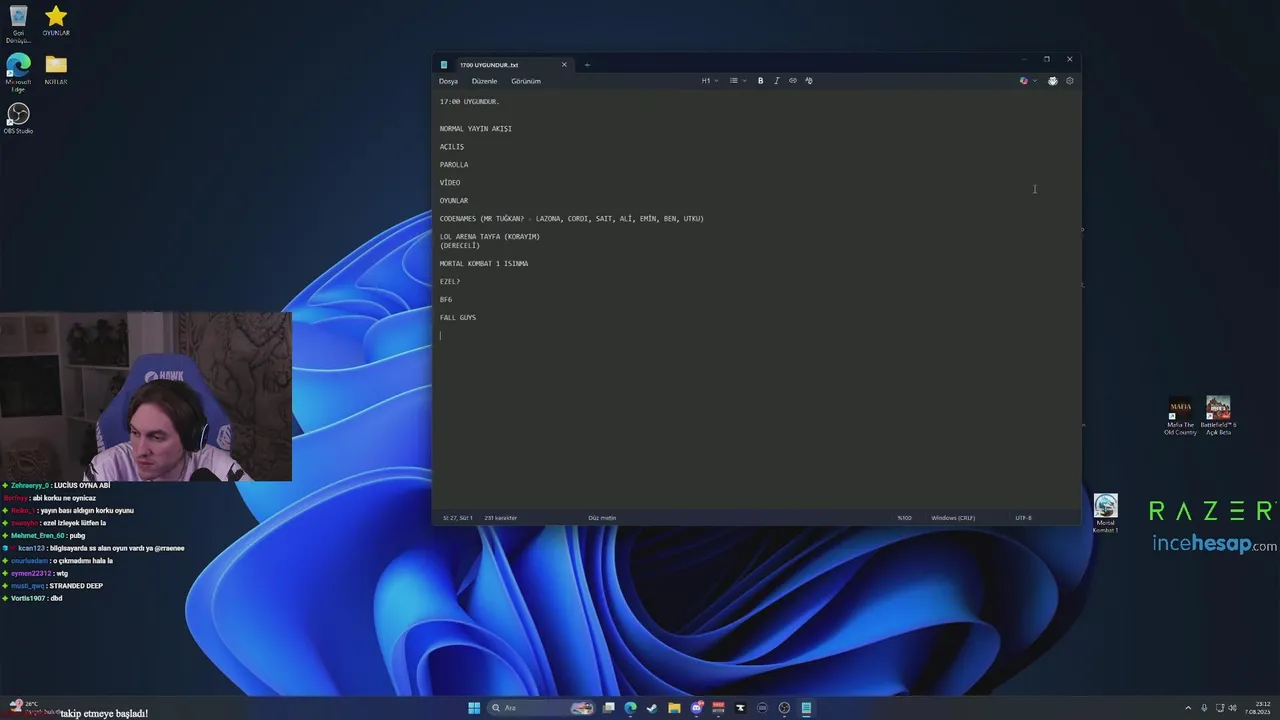Open Microsoft Edge from the taskbar
The image size is (1280, 720).
(x=630, y=708)
